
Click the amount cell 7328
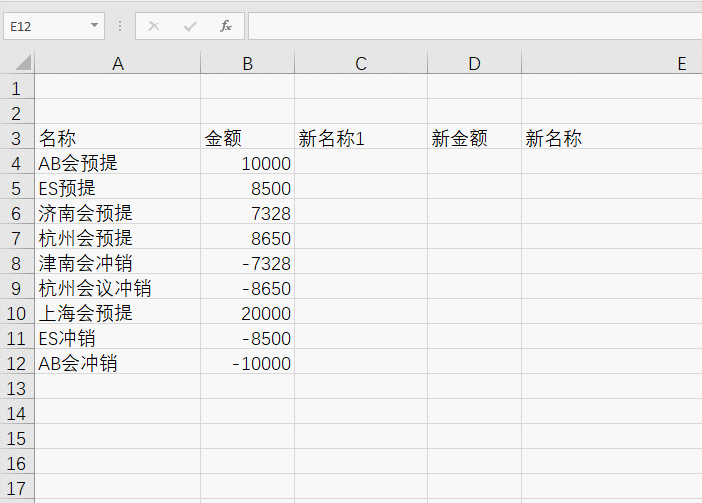(x=248, y=213)
